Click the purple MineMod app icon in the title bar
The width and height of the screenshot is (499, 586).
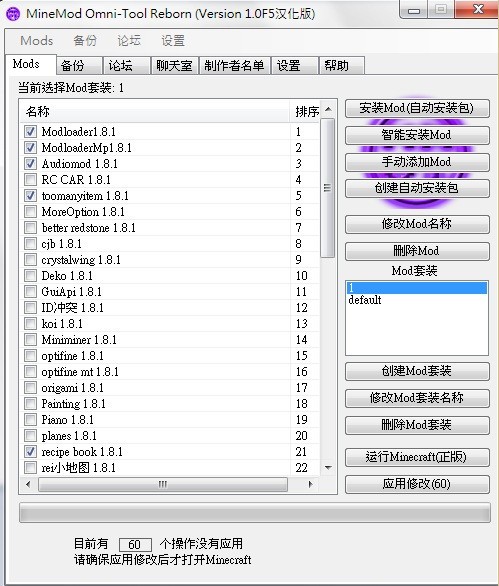click(13, 14)
